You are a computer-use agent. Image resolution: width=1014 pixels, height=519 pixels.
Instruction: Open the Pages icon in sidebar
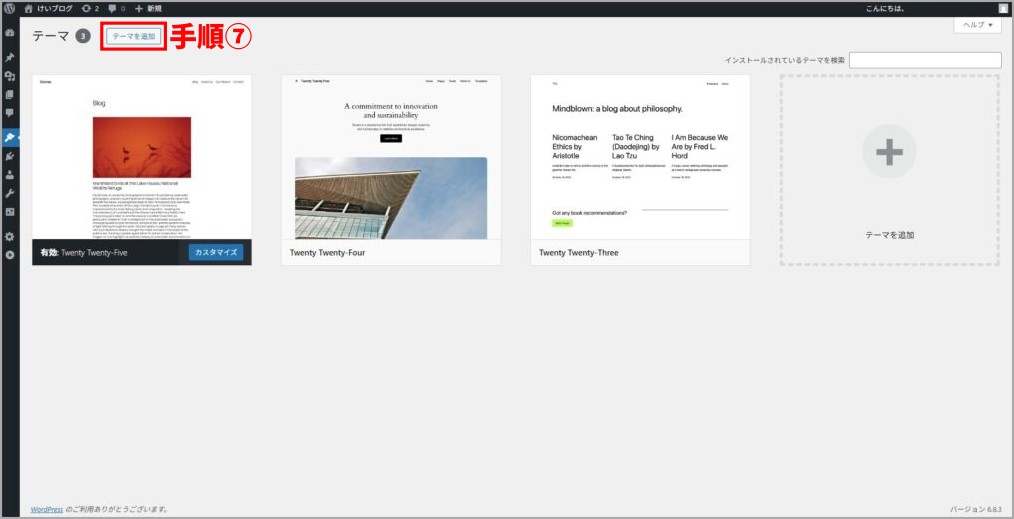tap(10, 94)
